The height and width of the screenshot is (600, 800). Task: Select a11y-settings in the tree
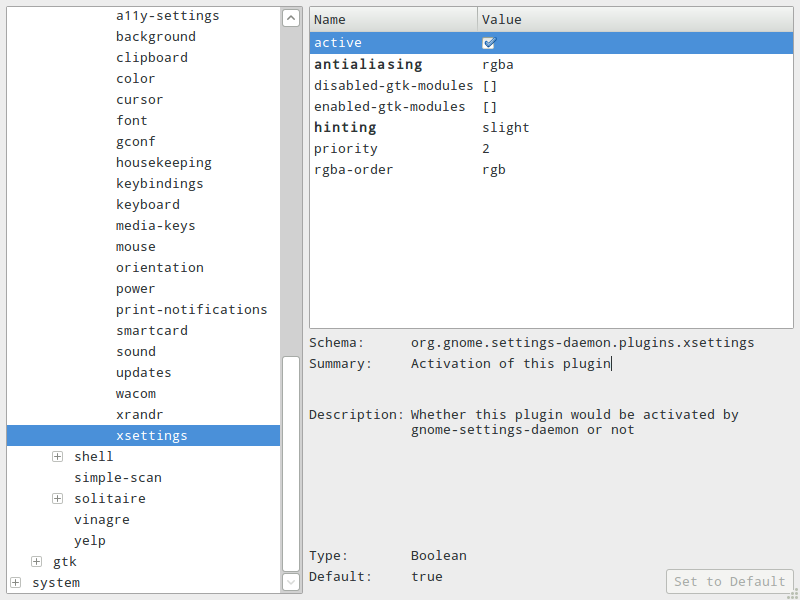coord(168,16)
